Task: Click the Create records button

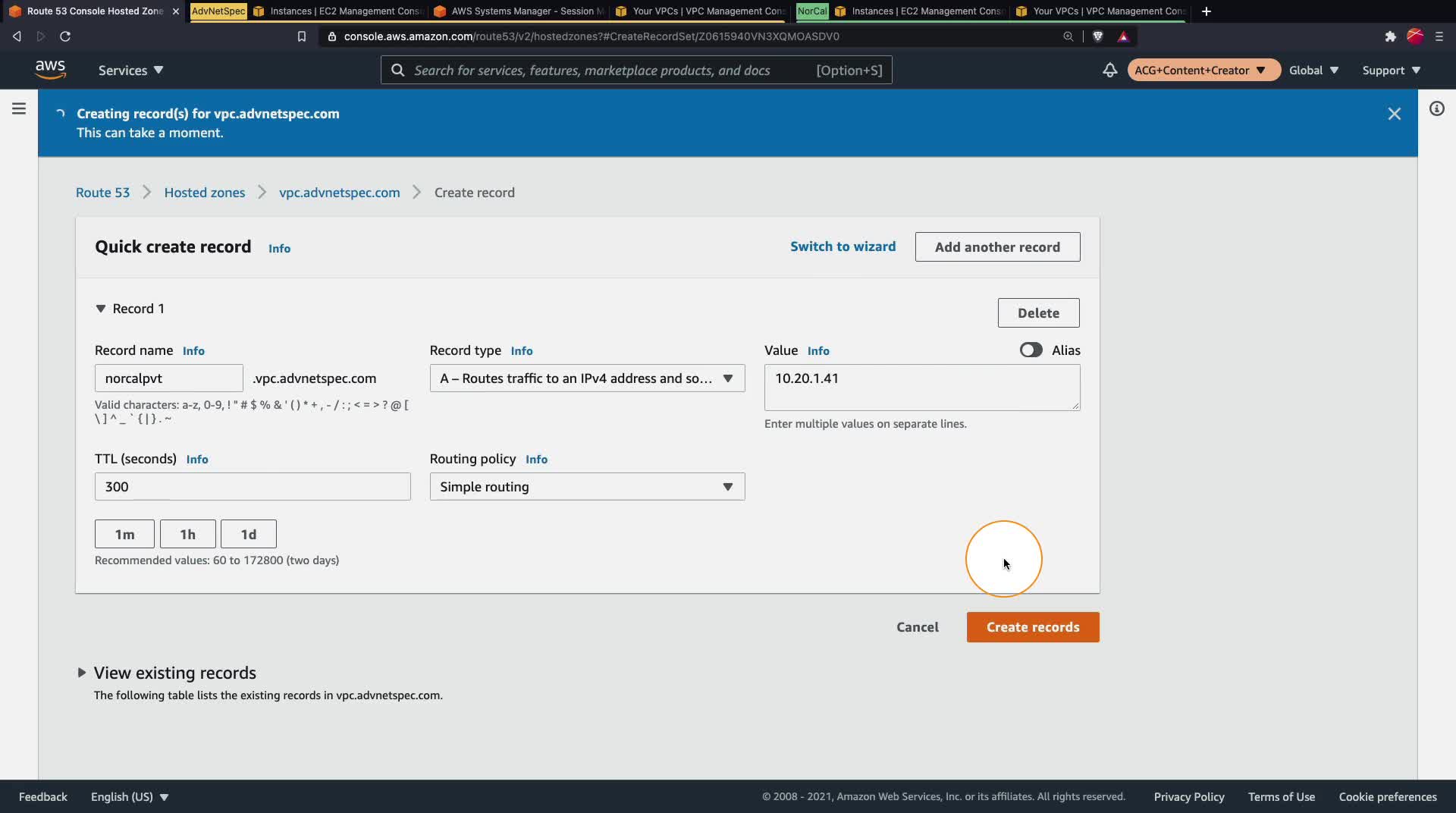Action: [x=1033, y=627]
